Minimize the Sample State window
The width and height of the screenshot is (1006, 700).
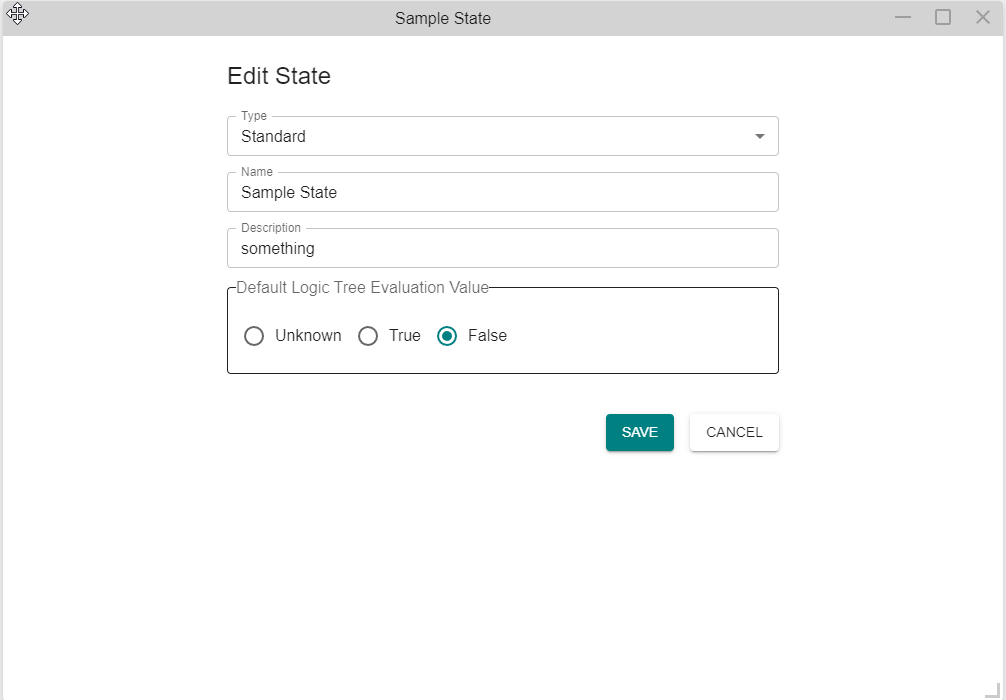pyautogui.click(x=903, y=17)
